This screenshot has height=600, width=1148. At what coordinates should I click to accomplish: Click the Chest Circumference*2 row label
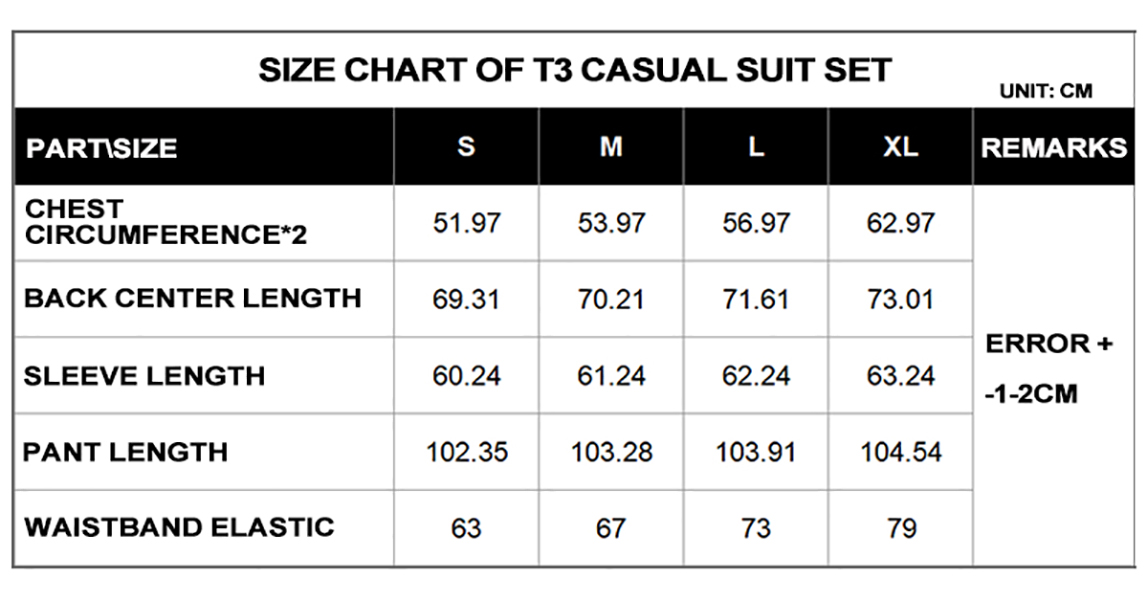[165, 223]
